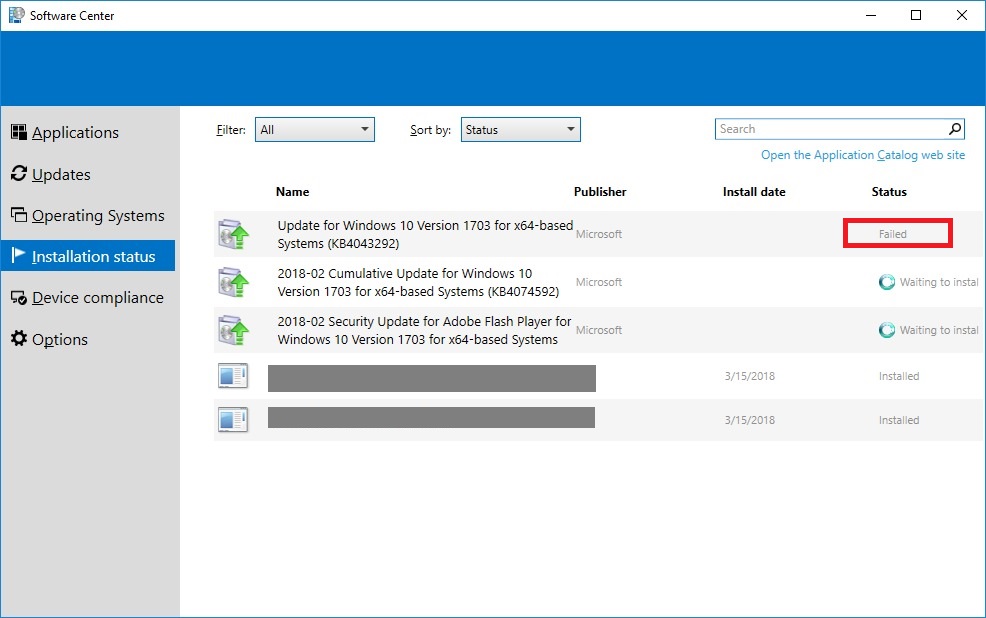Select the Installation status sidebar item
Image resolution: width=986 pixels, height=618 pixels.
pyautogui.click(x=93, y=257)
